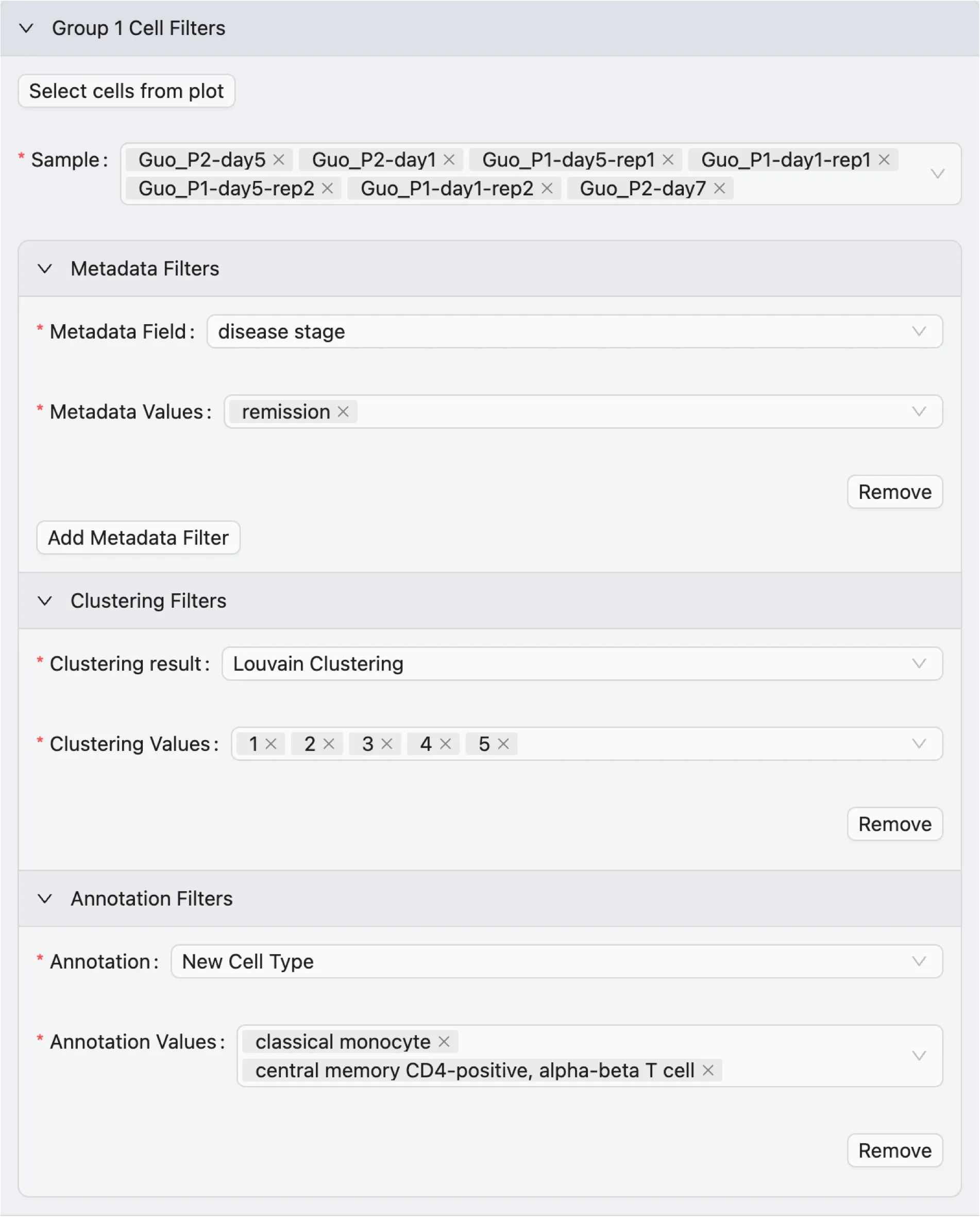
Task: Collapse the Metadata Filters panel
Action: click(x=45, y=269)
